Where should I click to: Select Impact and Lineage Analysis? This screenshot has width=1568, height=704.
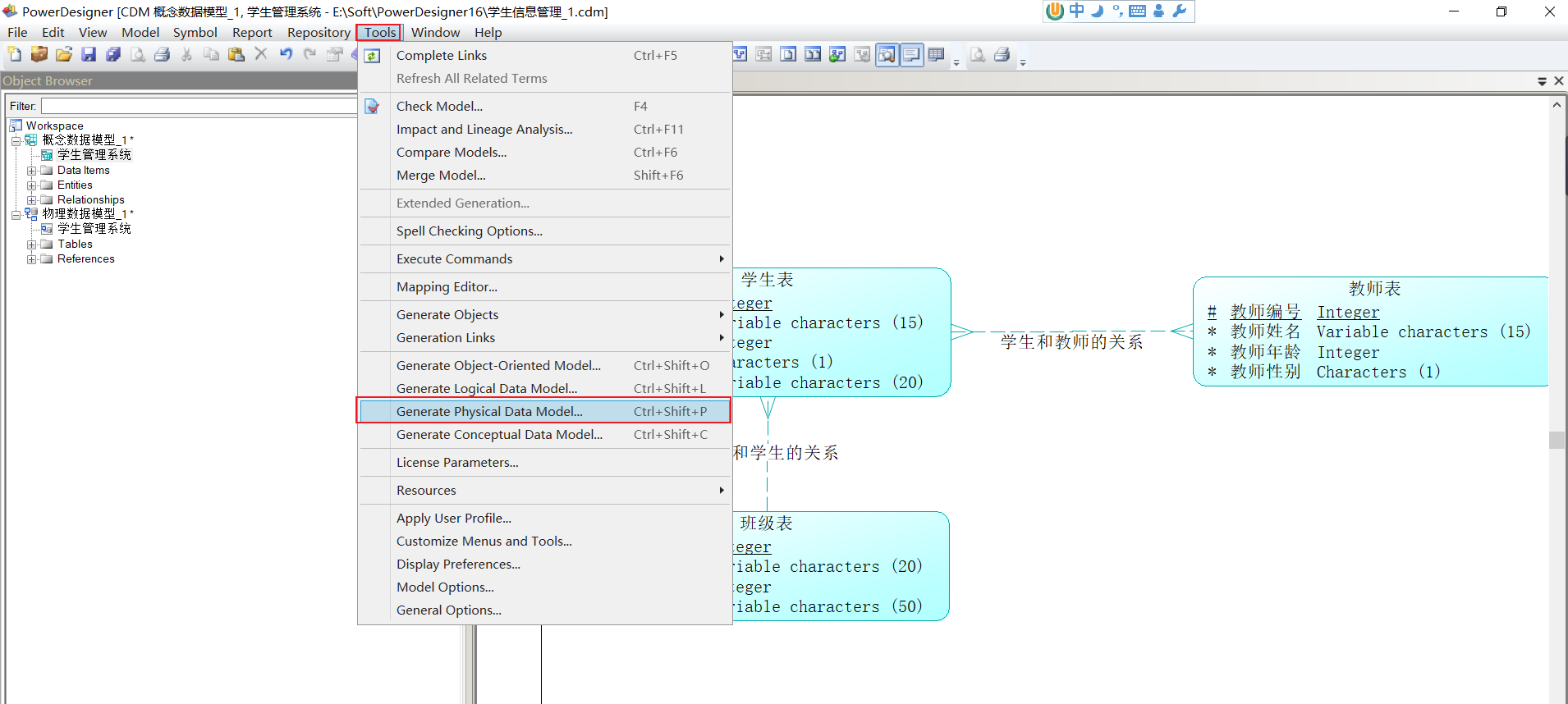pyautogui.click(x=544, y=130)
